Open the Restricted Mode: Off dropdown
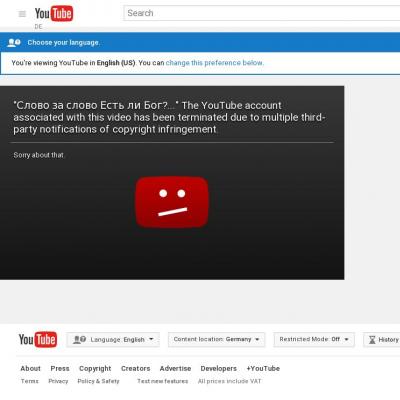The height and width of the screenshot is (400, 400). tap(314, 339)
